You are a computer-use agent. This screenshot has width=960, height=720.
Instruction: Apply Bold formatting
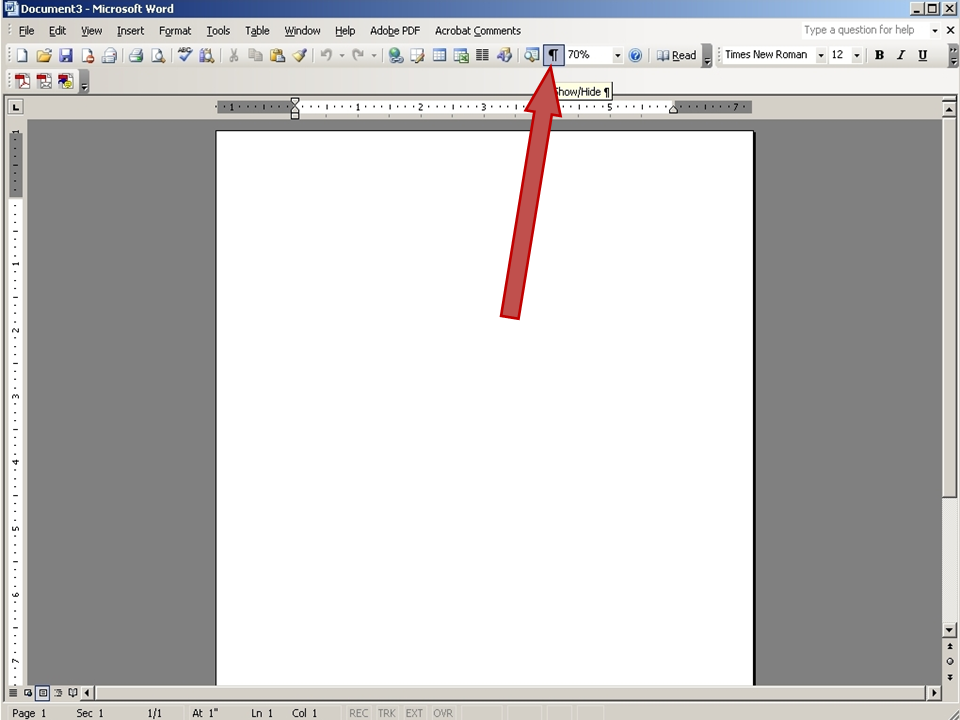(878, 55)
